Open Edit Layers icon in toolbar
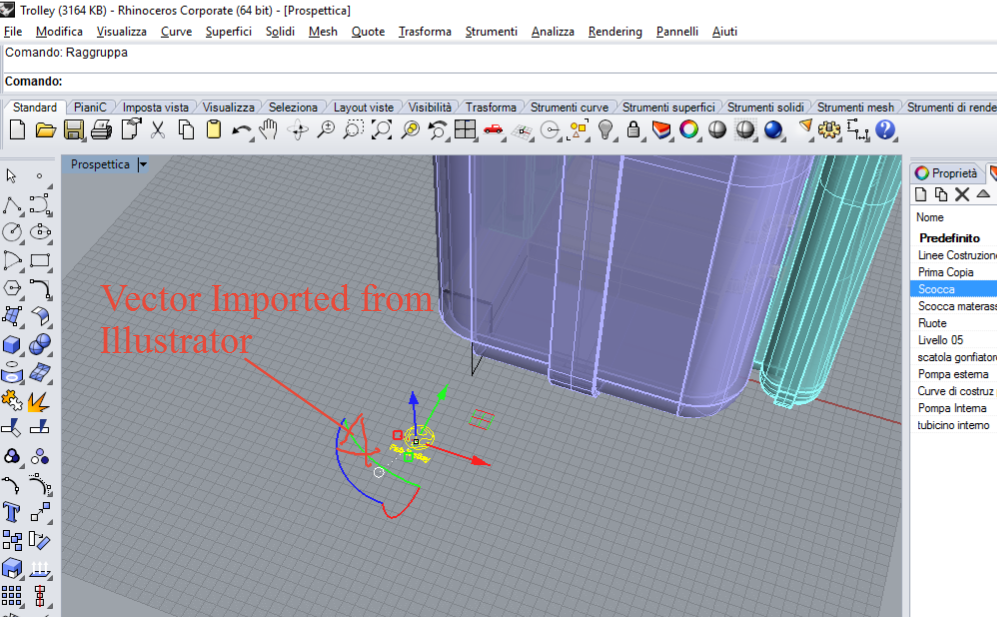This screenshot has height=617, width=997. (662, 130)
